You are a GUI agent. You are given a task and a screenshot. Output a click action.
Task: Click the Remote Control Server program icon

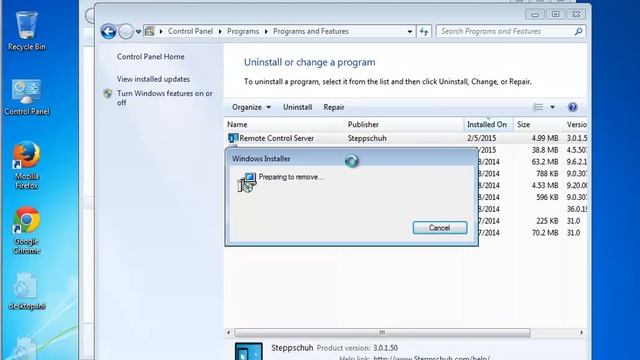(x=233, y=138)
